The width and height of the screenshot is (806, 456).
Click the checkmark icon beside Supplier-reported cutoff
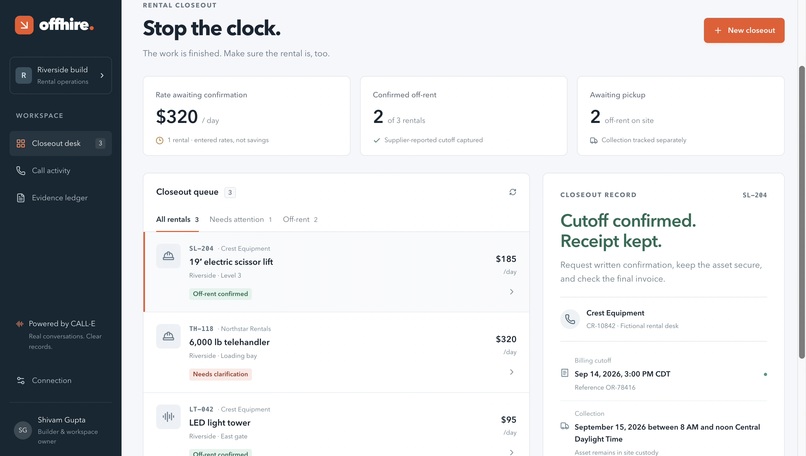(x=377, y=140)
